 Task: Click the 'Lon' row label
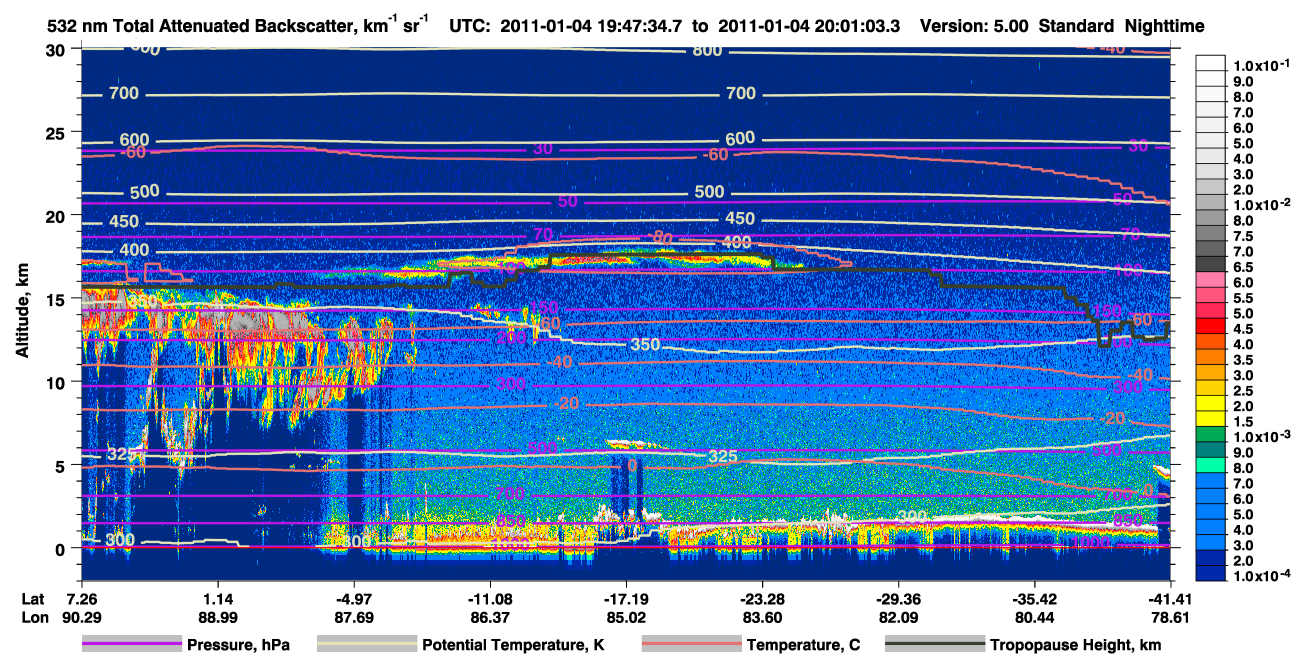pyautogui.click(x=33, y=618)
